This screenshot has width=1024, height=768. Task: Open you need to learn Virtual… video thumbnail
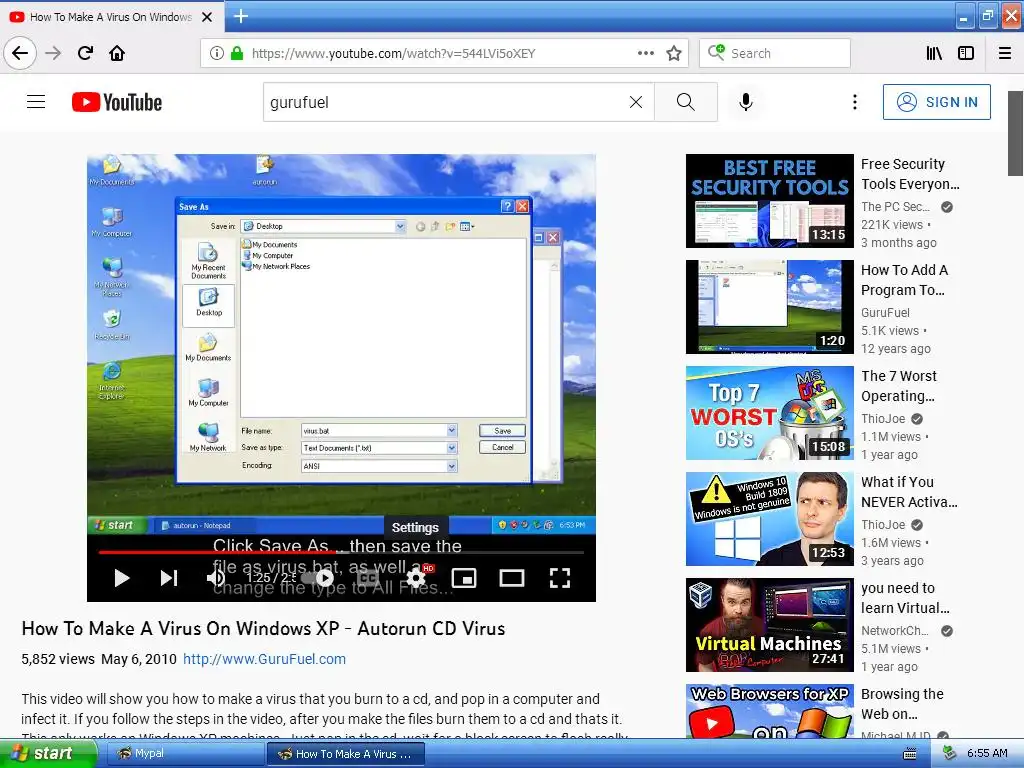[769, 625]
